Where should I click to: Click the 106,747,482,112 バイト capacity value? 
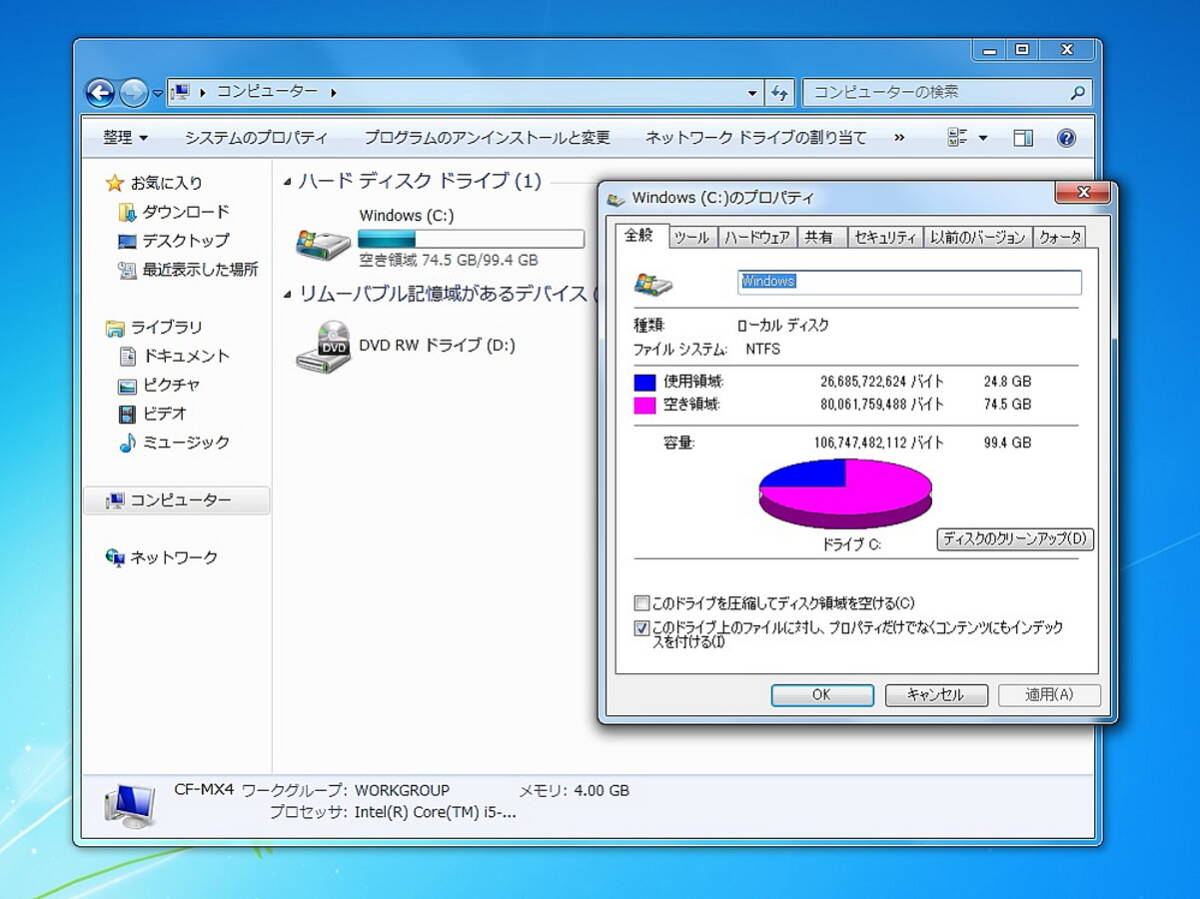point(878,443)
